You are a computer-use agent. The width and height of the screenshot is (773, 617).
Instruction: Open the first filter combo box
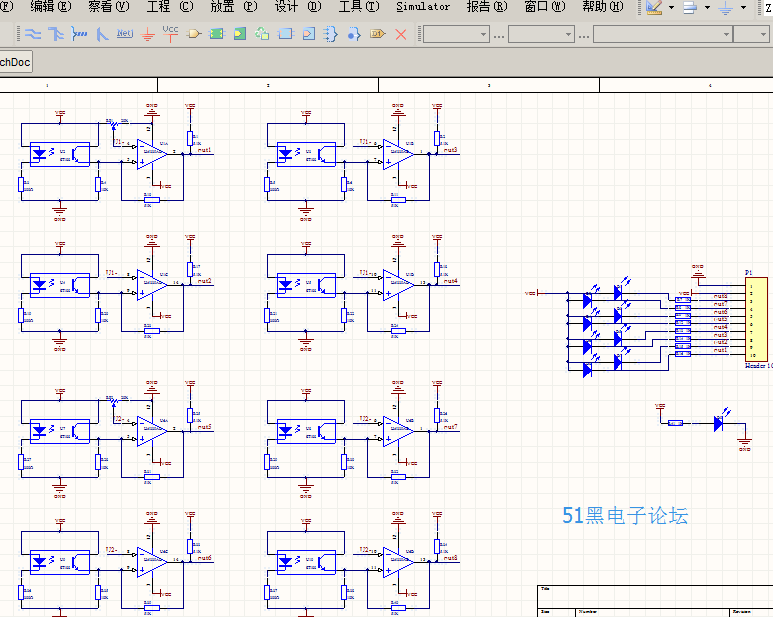(456, 34)
